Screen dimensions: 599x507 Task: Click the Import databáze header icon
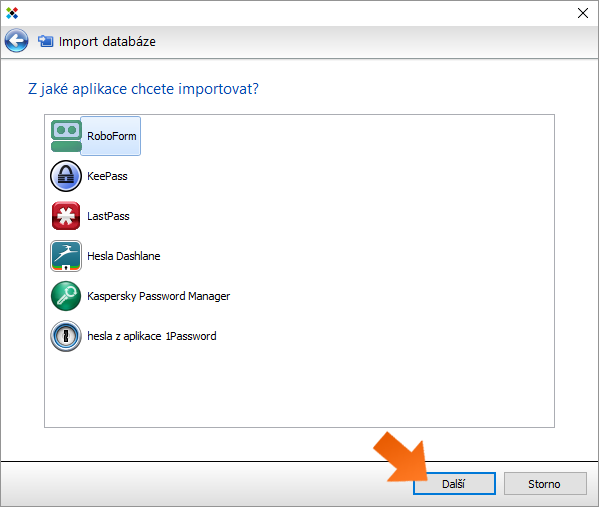click(x=45, y=41)
